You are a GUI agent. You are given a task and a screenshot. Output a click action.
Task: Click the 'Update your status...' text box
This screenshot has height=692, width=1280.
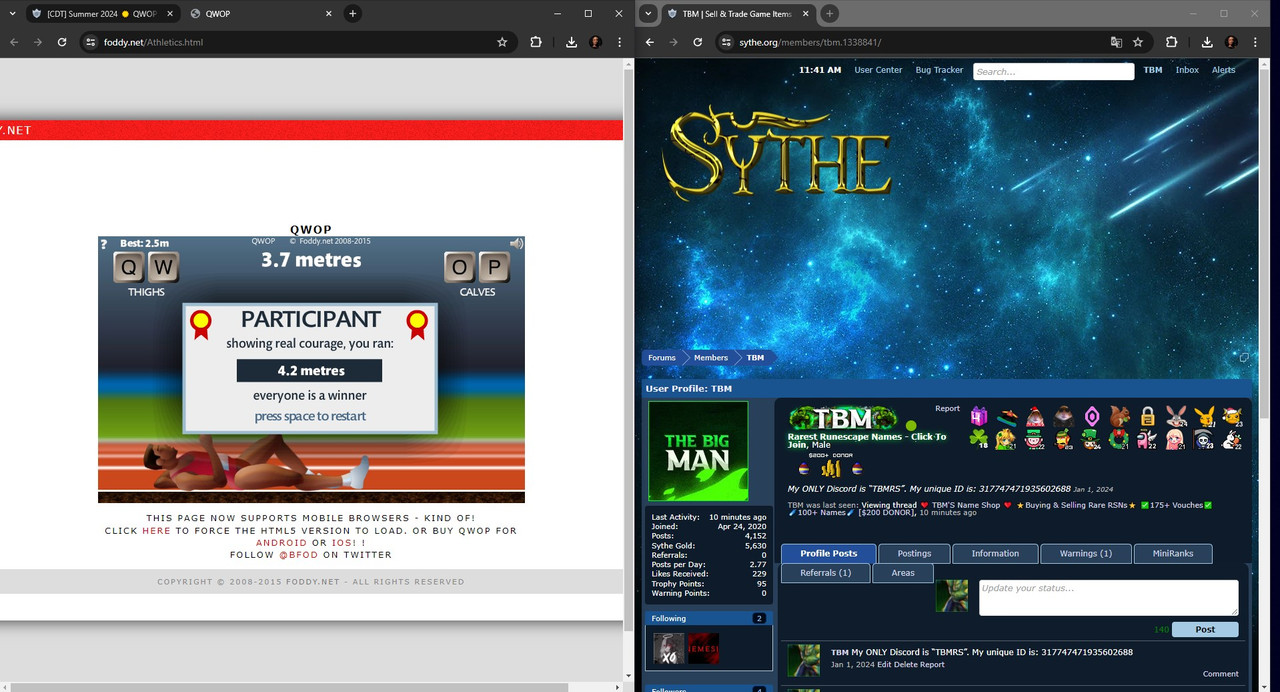coord(1108,597)
